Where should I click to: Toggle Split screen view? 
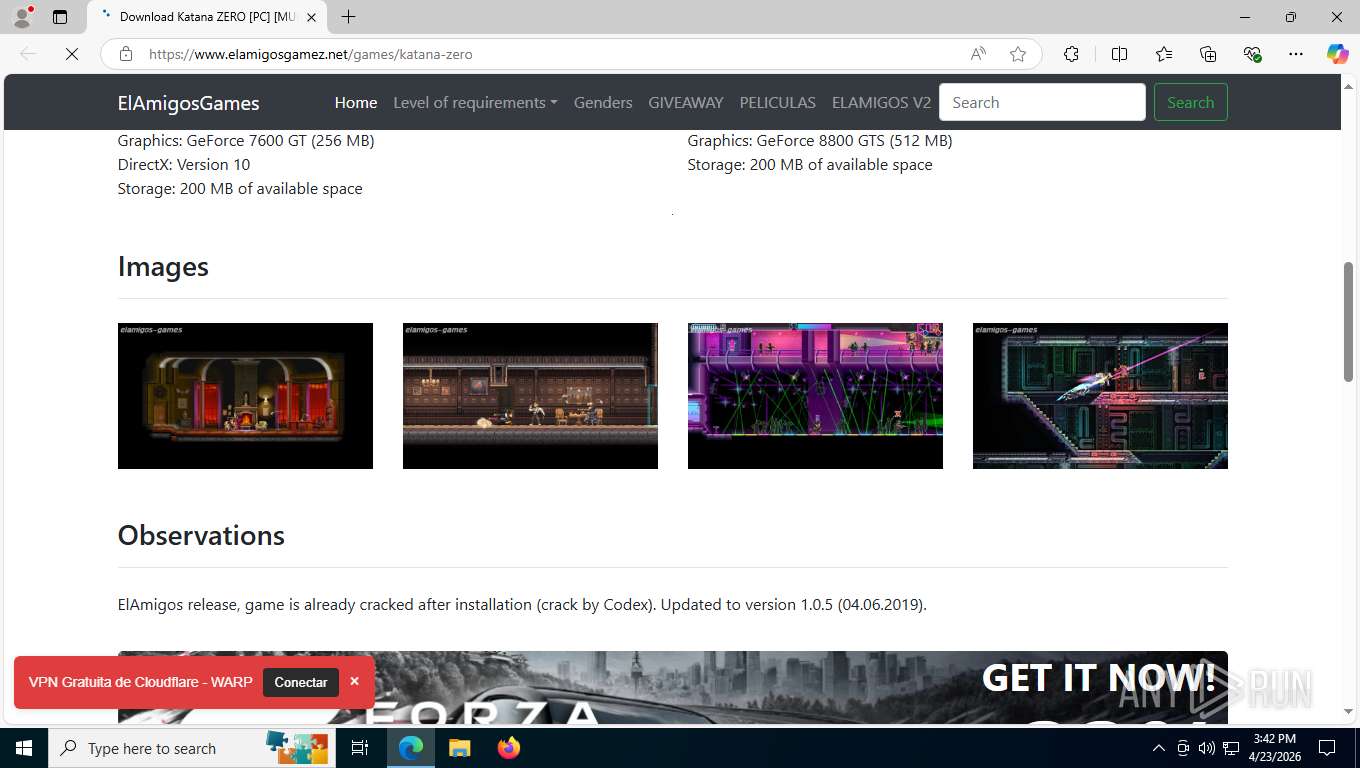coord(1119,54)
